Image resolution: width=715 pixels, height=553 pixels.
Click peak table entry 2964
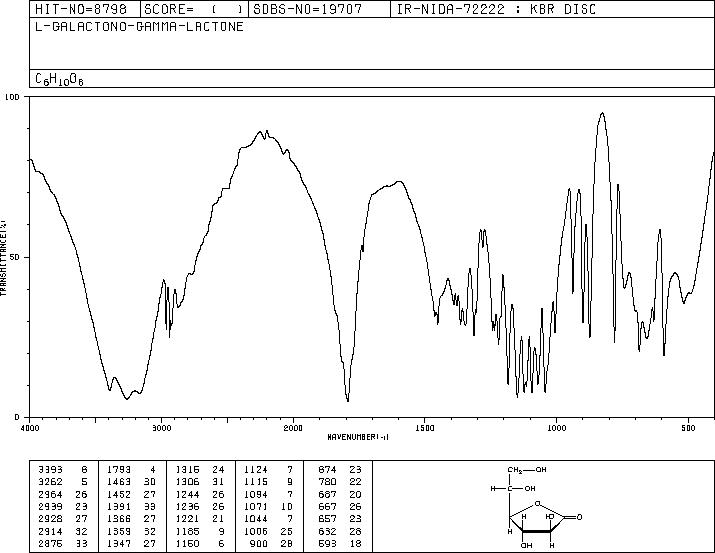pyautogui.click(x=51, y=494)
